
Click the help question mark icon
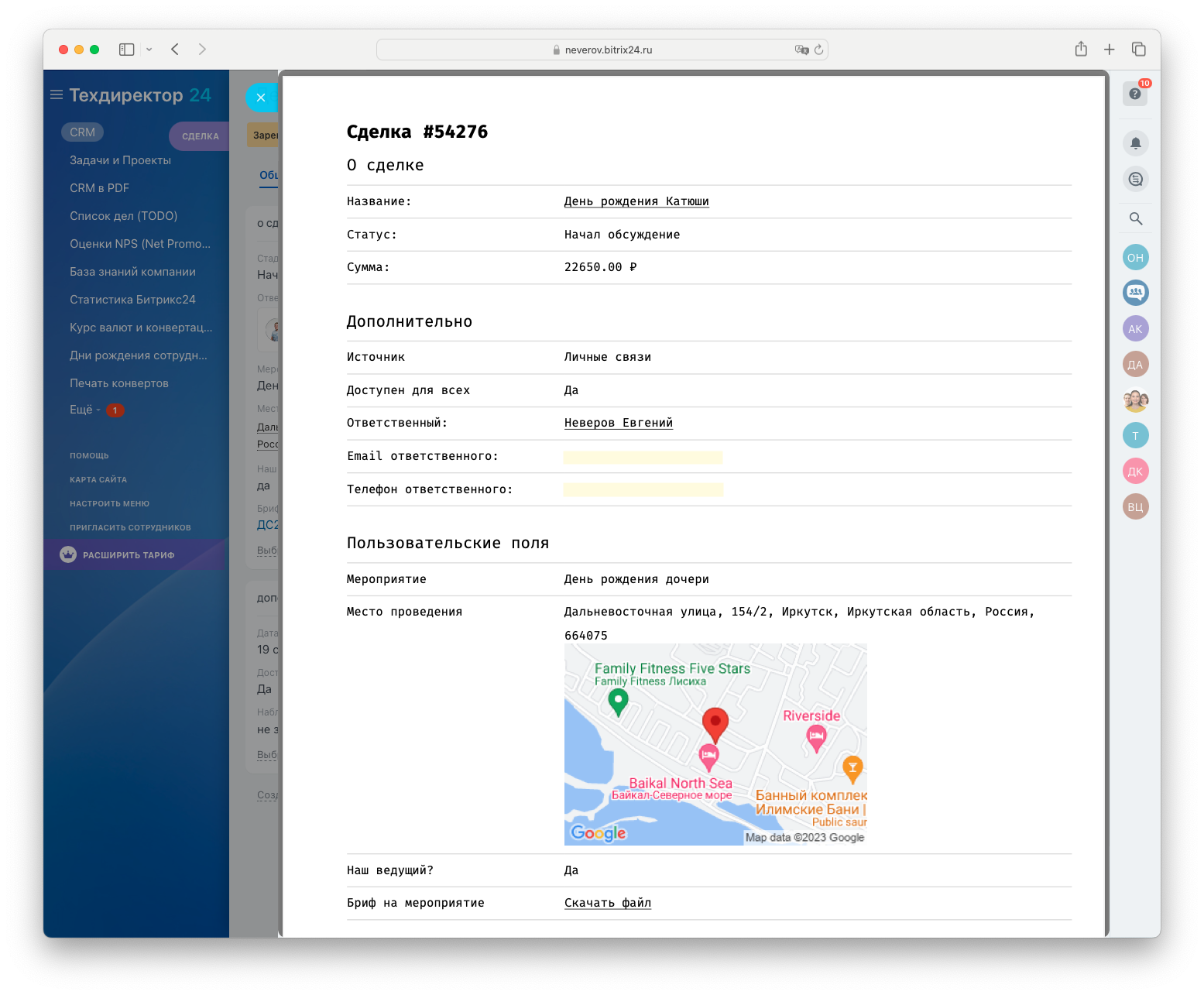click(x=1134, y=94)
